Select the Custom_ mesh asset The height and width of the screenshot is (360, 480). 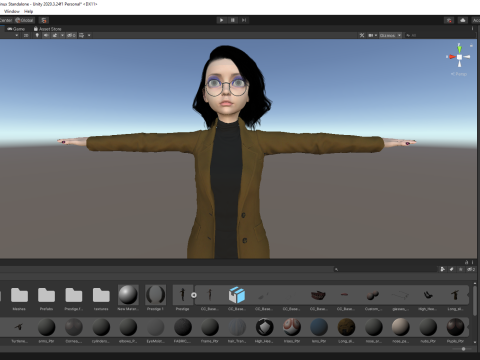(x=373, y=299)
